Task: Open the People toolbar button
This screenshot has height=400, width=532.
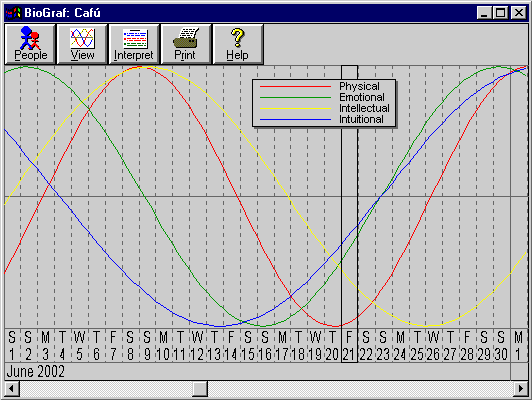Action: (x=30, y=44)
